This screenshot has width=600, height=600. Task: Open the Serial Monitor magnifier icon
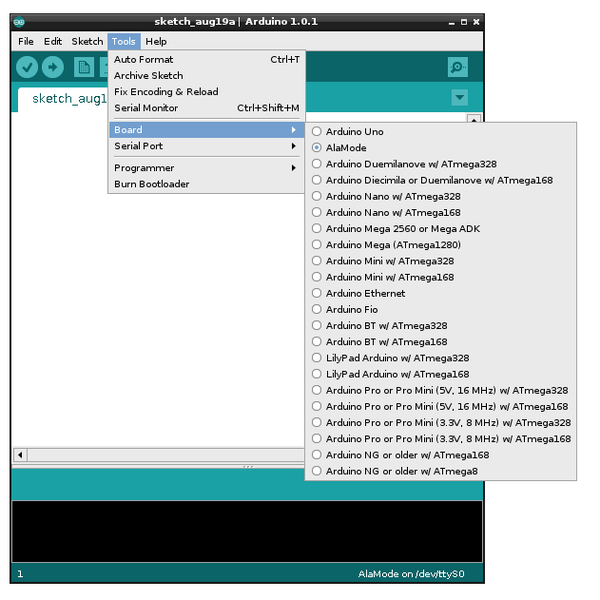(x=458, y=67)
